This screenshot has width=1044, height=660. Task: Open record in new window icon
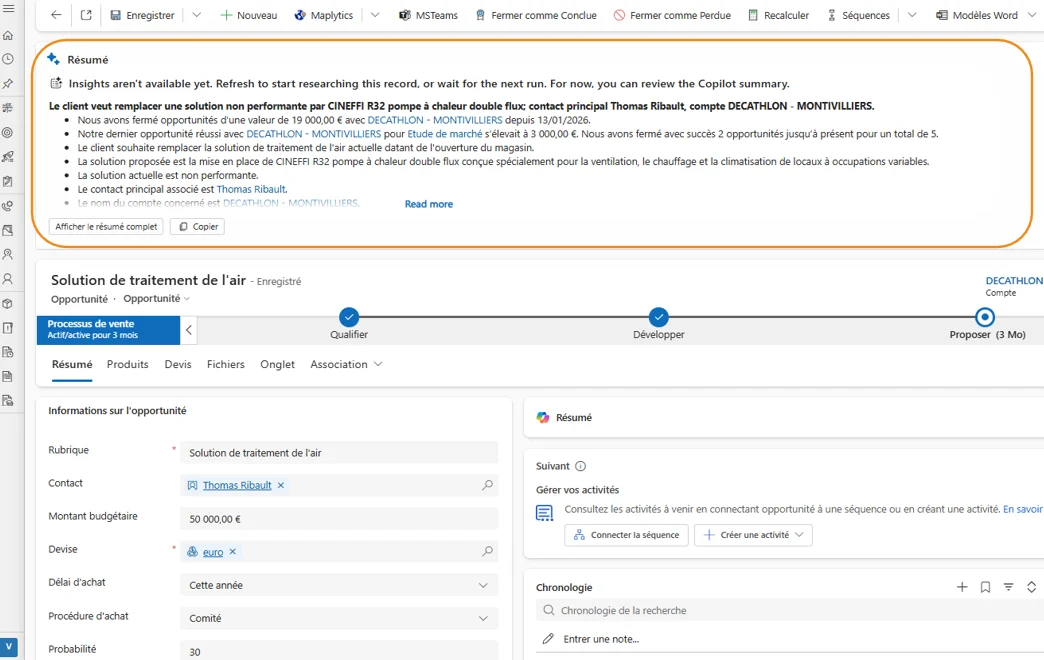(x=86, y=15)
